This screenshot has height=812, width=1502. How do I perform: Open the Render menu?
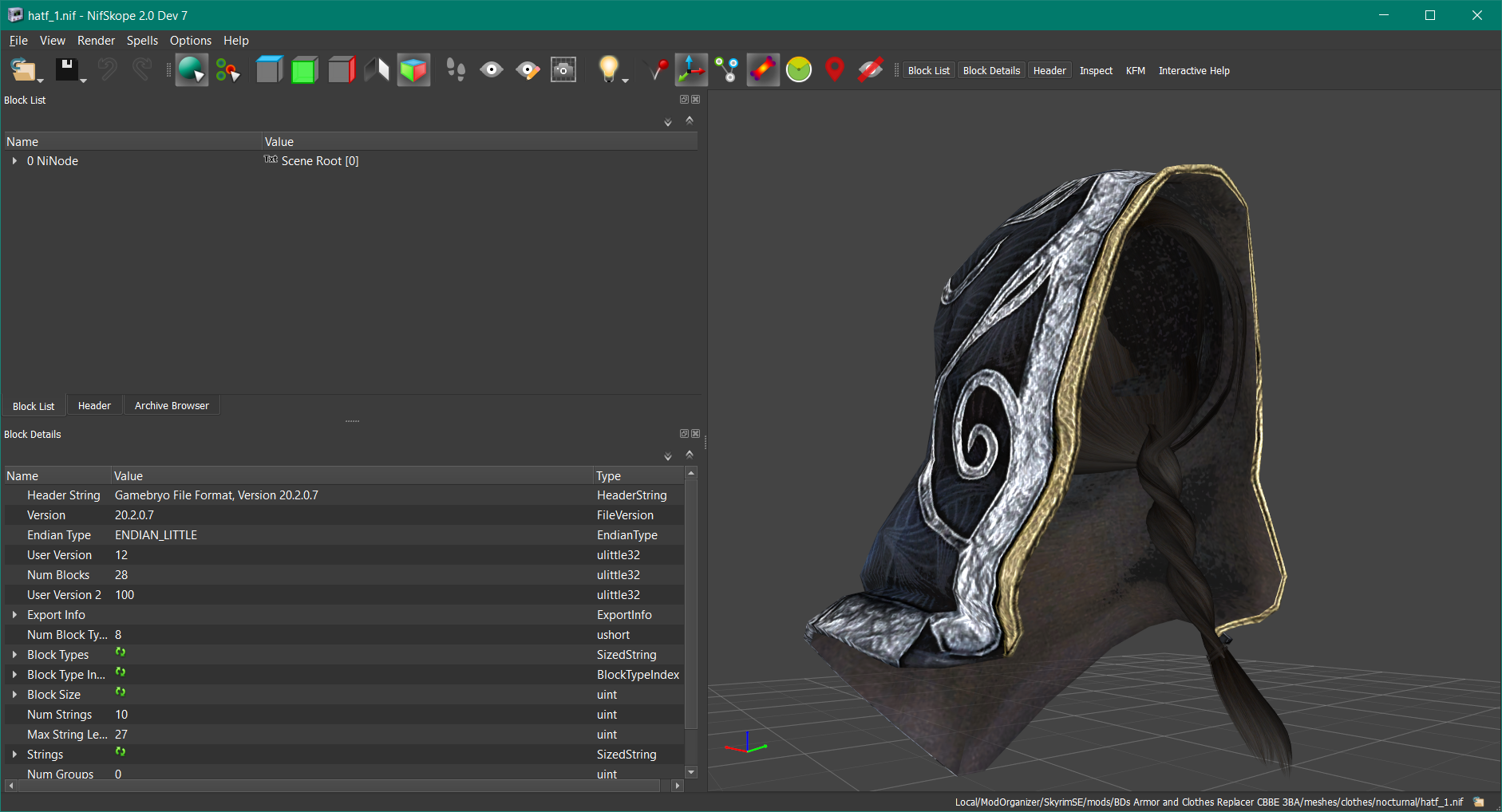96,41
